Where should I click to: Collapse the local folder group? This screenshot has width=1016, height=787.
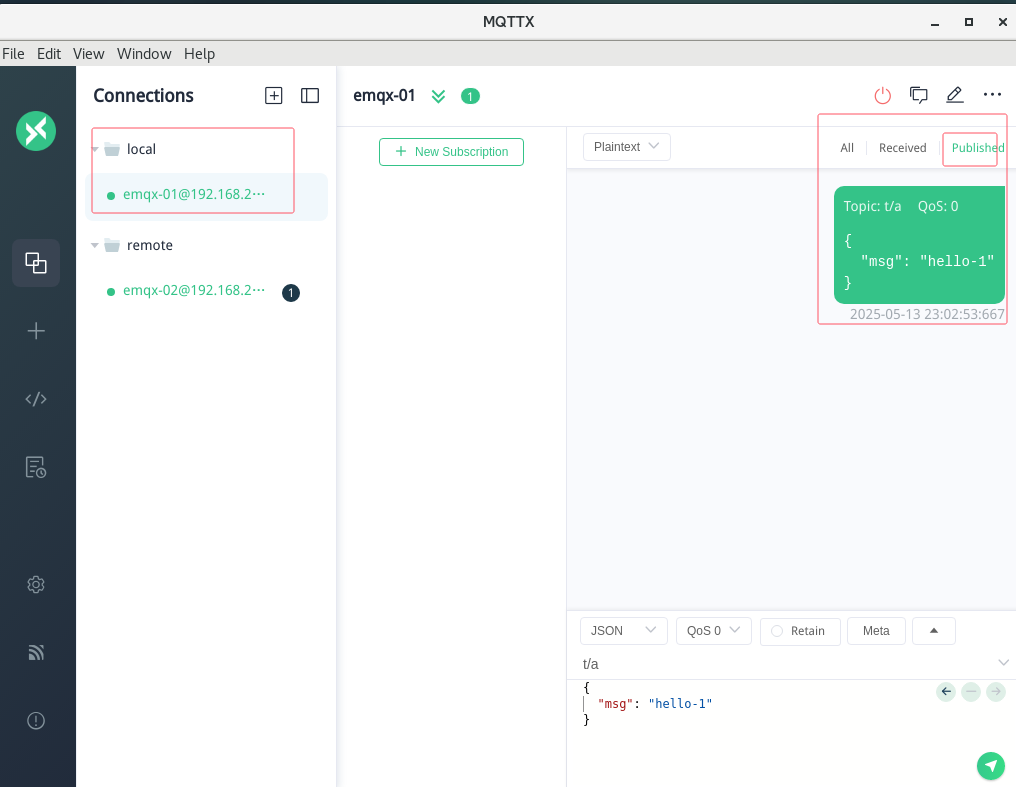click(x=95, y=150)
